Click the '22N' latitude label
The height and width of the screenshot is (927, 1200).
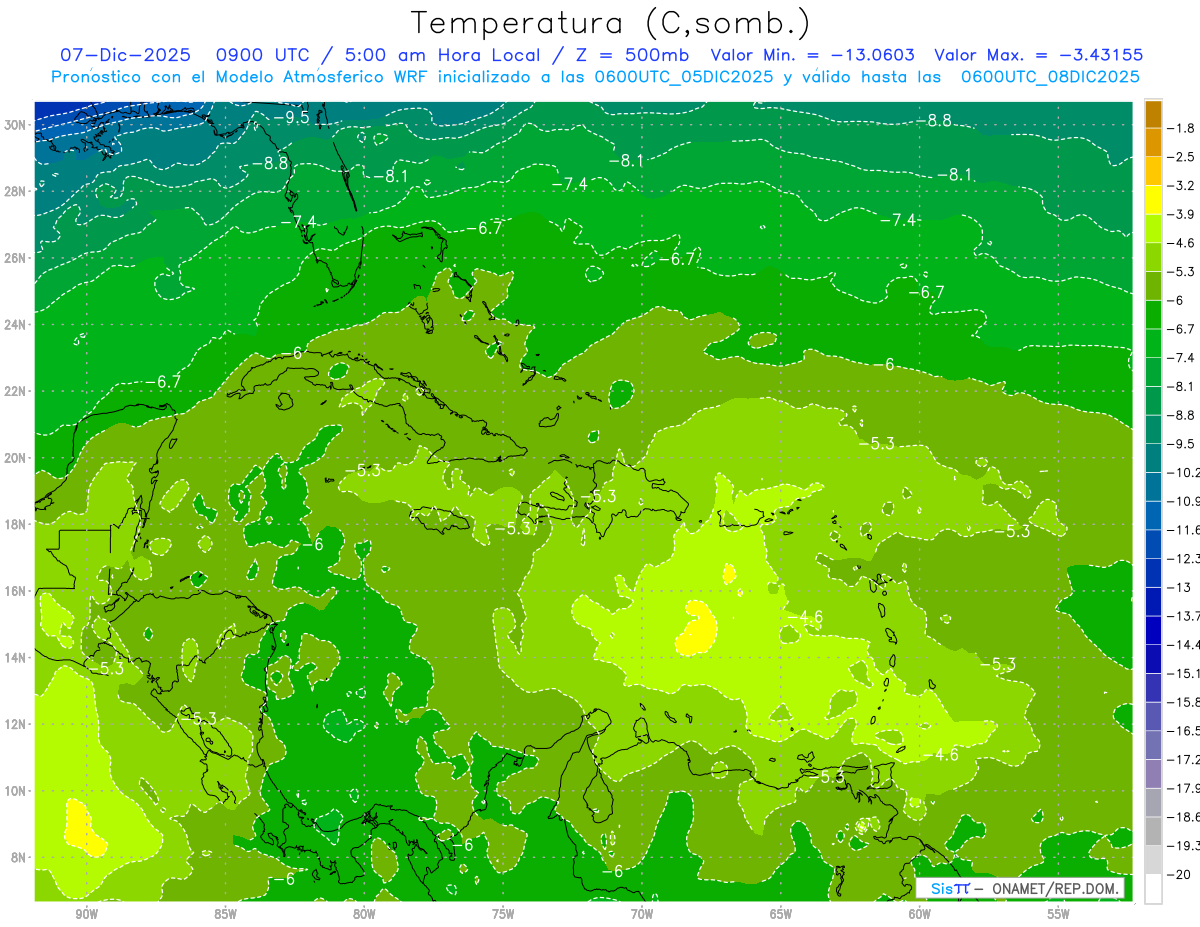15,391
